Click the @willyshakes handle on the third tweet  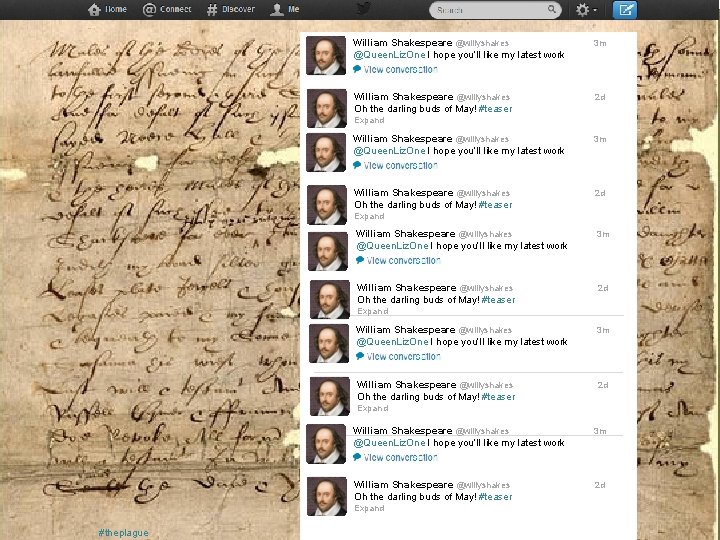[x=482, y=139]
